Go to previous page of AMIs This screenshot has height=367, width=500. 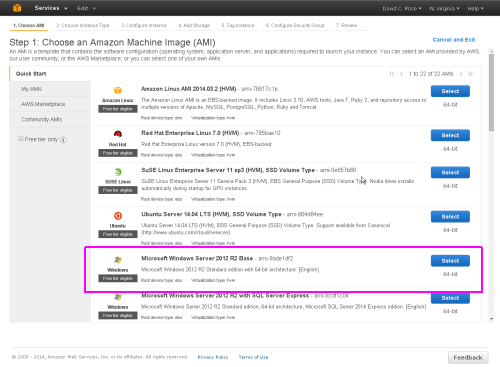[x=402, y=74]
